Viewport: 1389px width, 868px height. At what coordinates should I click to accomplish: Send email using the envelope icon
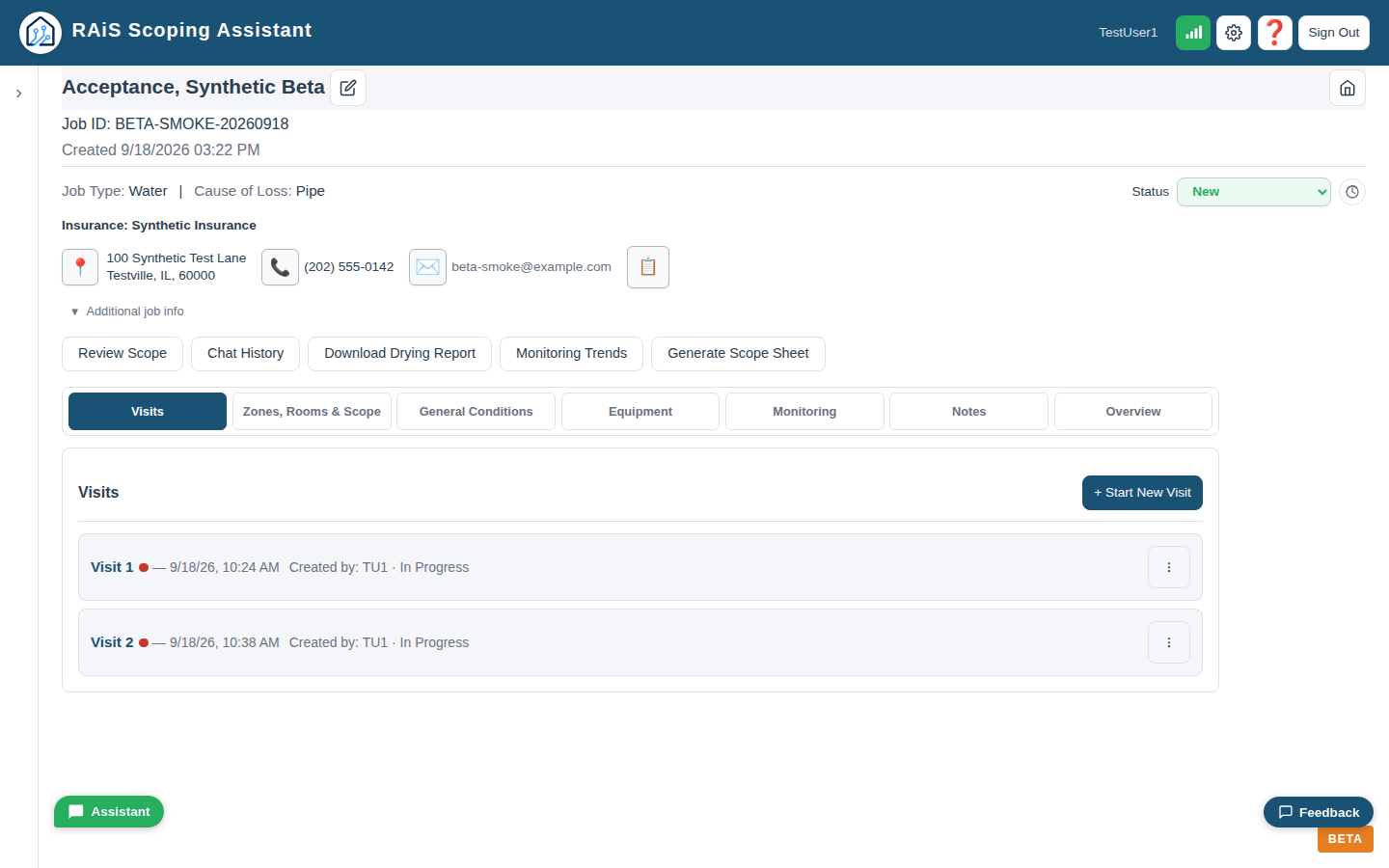[427, 267]
